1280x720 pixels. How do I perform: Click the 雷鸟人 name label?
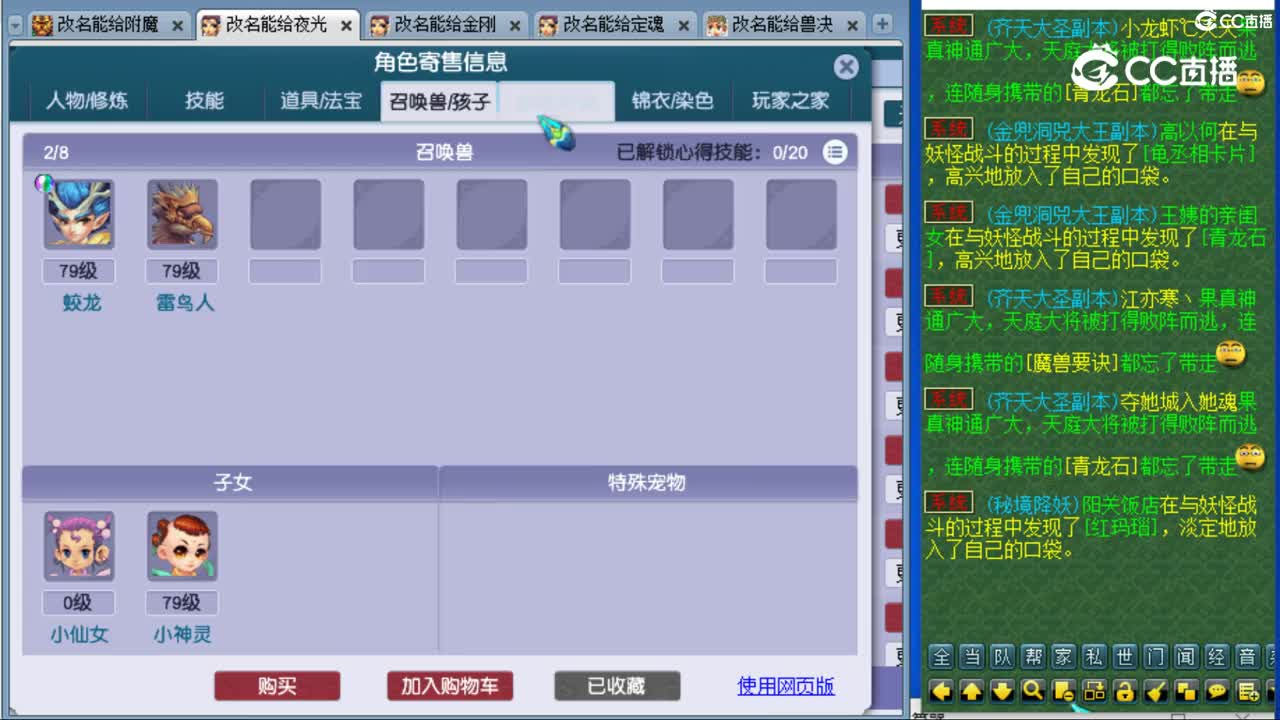click(x=185, y=303)
